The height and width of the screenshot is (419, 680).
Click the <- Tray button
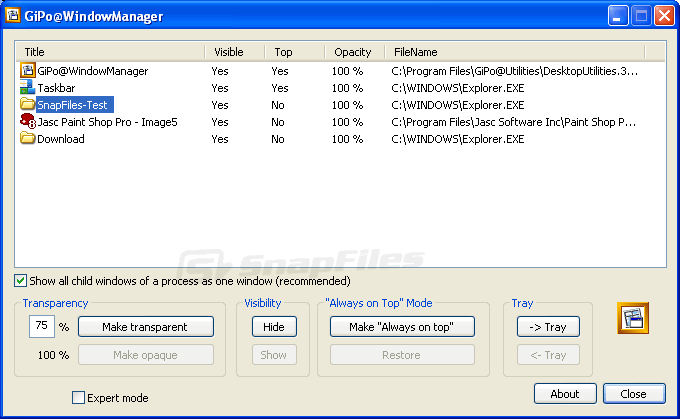point(548,355)
